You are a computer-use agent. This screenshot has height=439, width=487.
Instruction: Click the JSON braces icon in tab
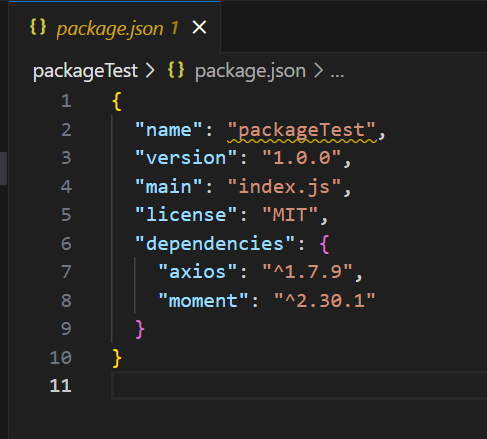pyautogui.click(x=38, y=27)
